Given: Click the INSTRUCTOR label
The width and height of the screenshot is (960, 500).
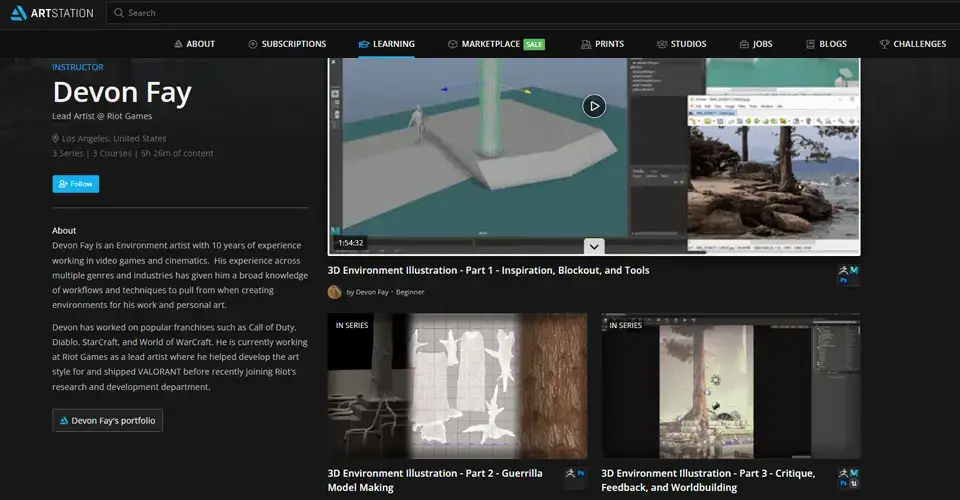Looking at the screenshot, I should [x=78, y=67].
